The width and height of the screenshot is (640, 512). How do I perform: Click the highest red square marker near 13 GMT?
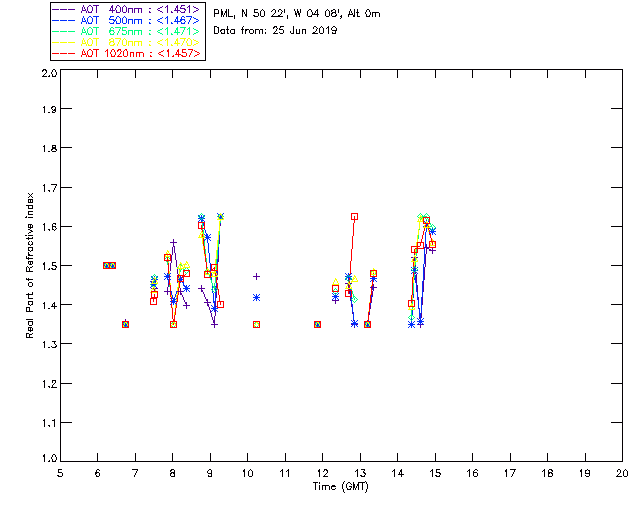click(354, 216)
